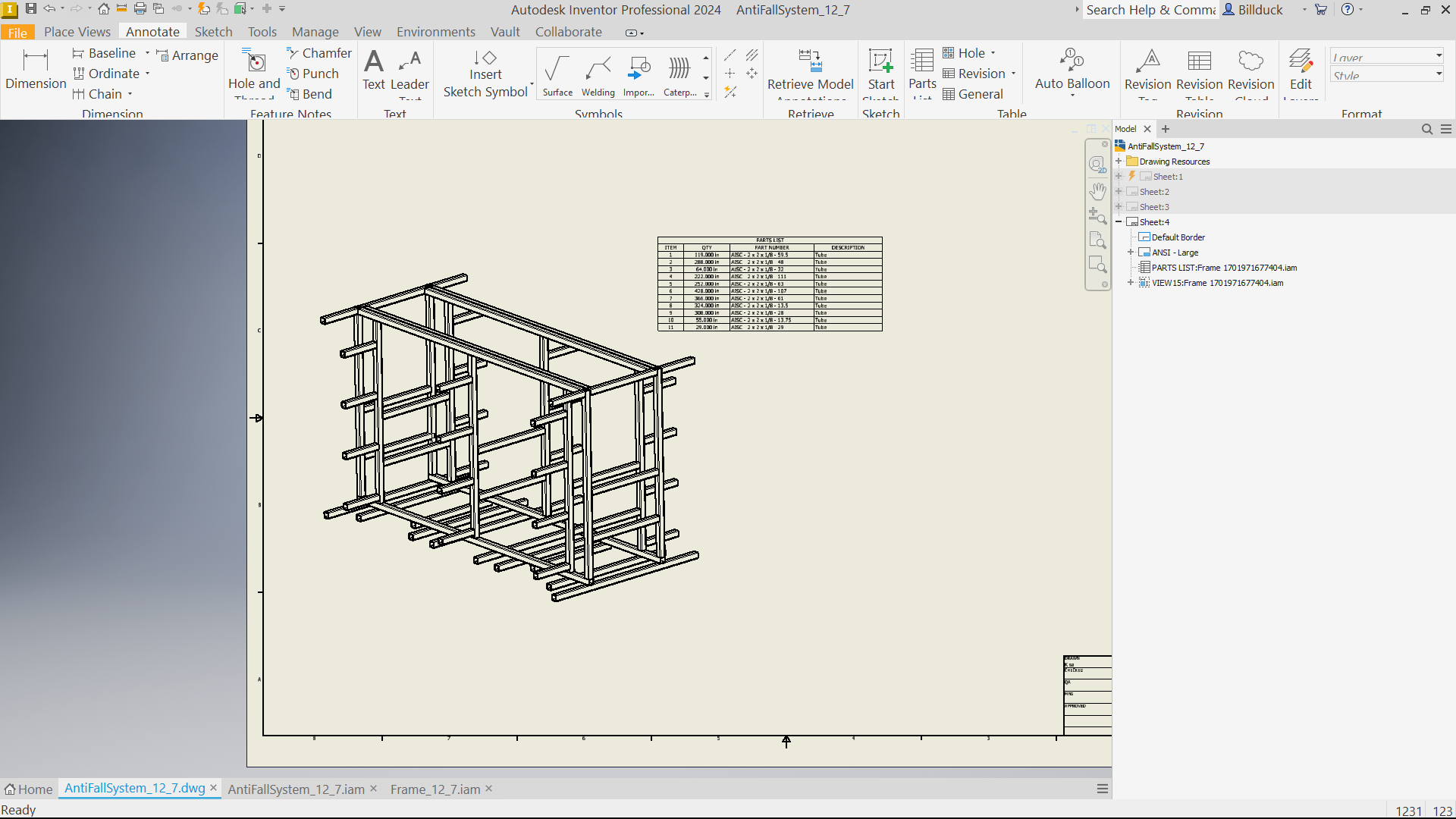Screen dimensions: 1456x819
Task: Insert a Parts List table
Action: 922,72
